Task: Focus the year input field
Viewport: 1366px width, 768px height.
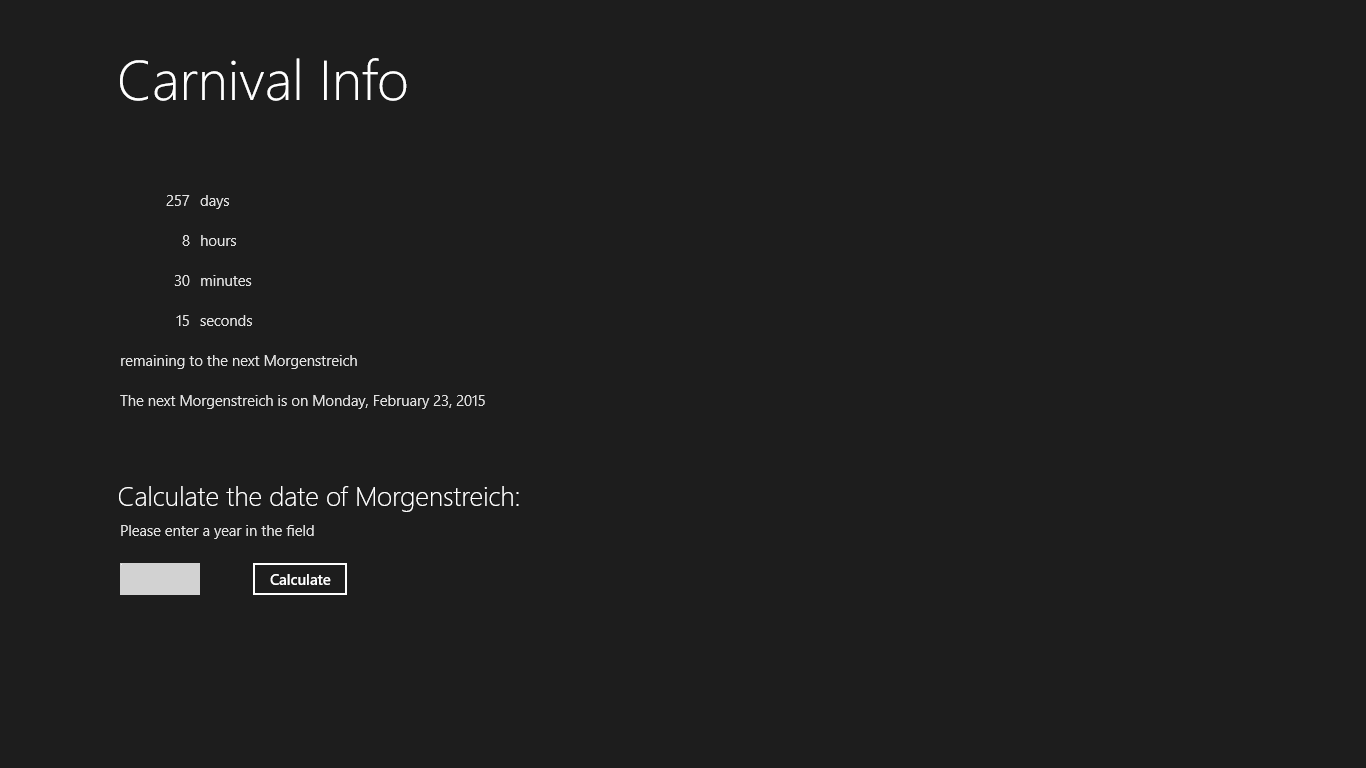Action: (x=160, y=579)
